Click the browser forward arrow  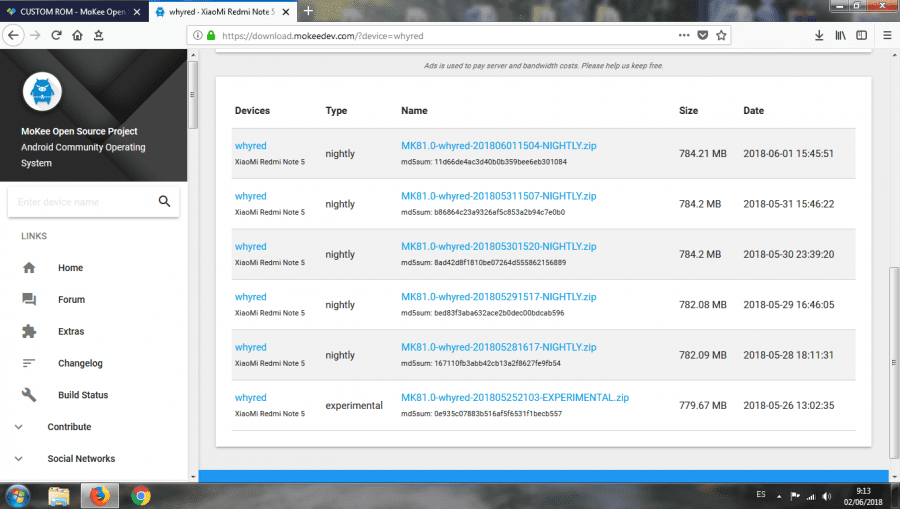click(35, 36)
